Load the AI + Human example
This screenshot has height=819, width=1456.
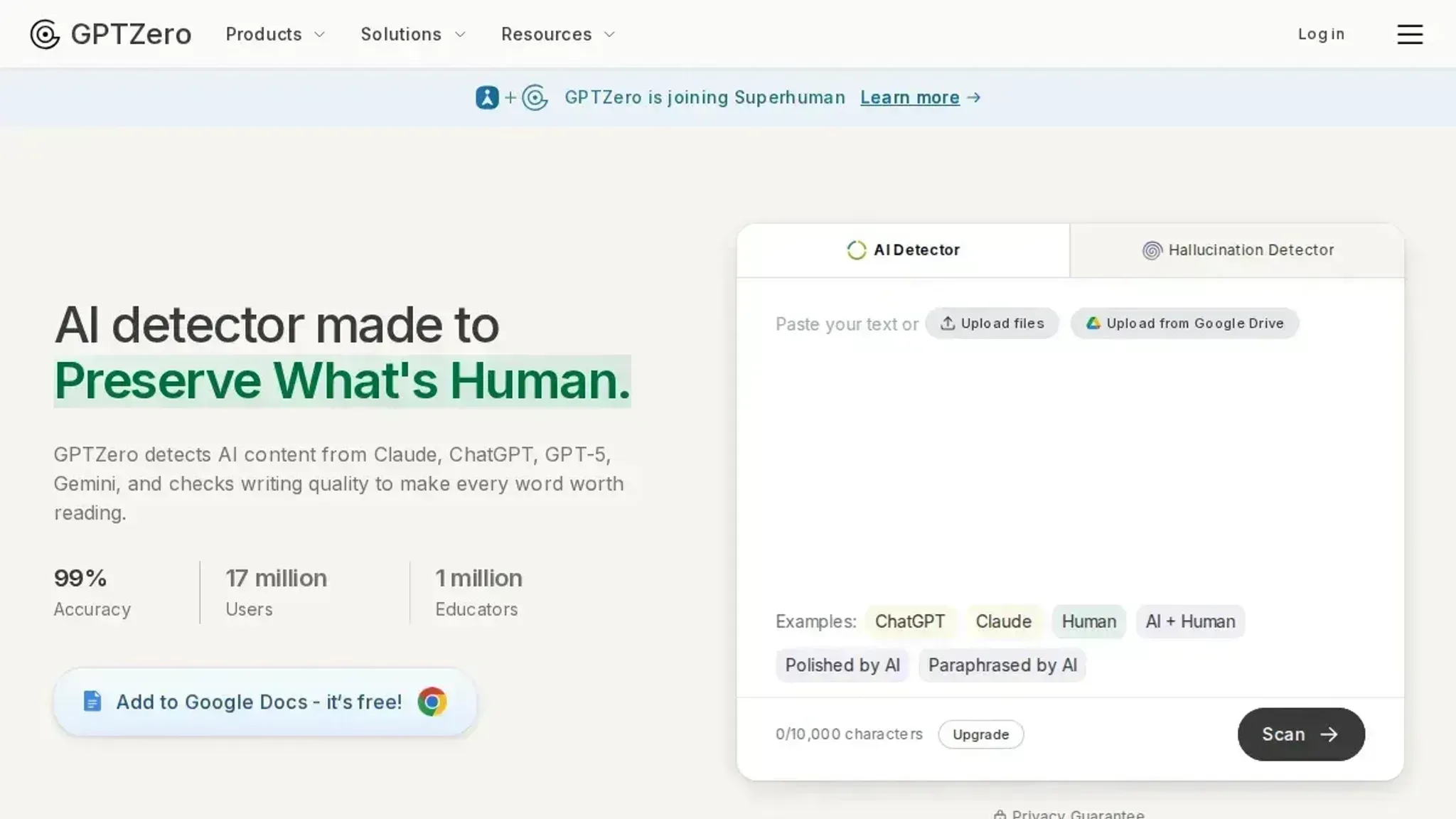pyautogui.click(x=1190, y=621)
